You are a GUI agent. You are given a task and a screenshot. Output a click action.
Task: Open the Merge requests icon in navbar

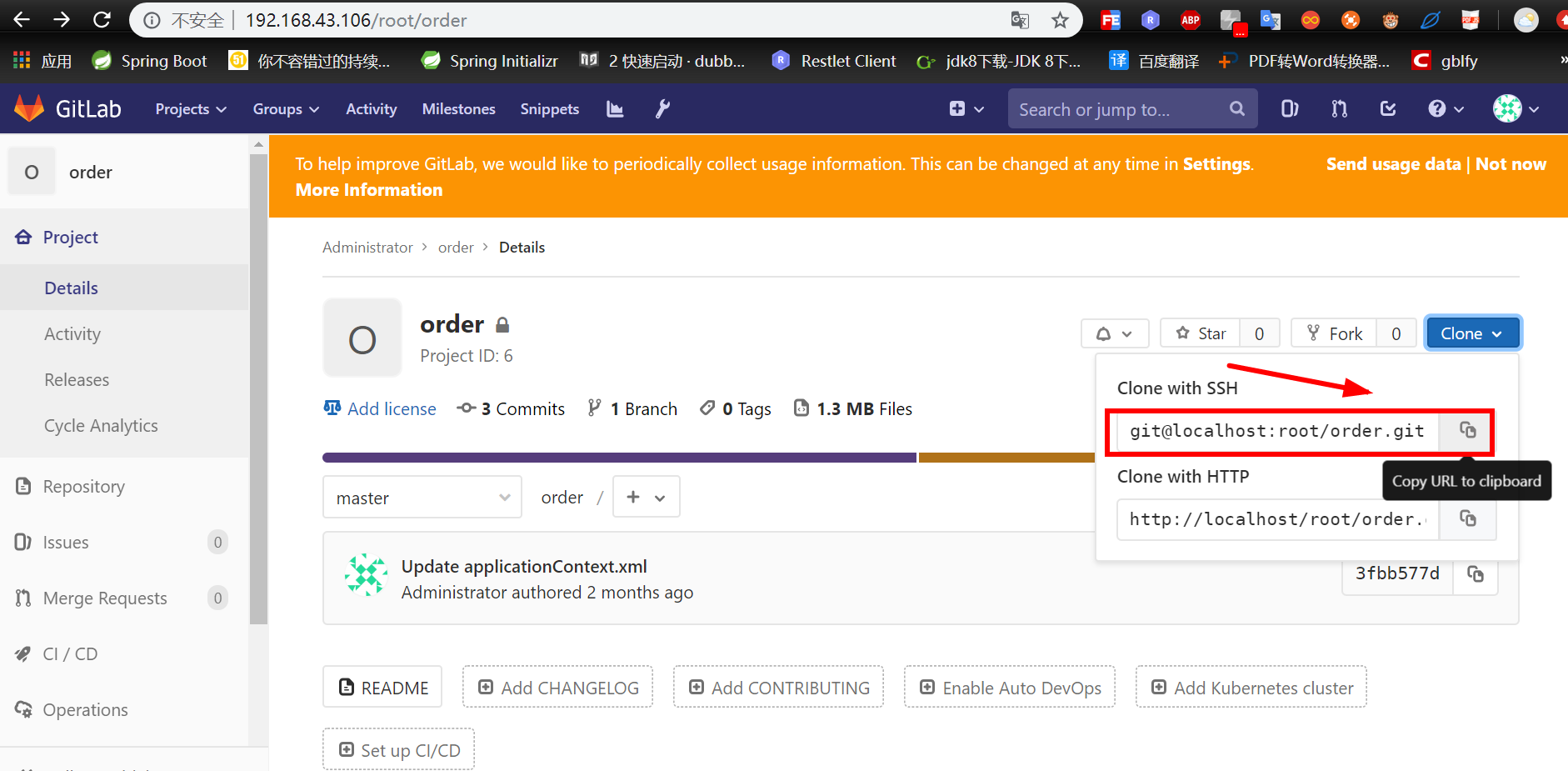point(1339,109)
